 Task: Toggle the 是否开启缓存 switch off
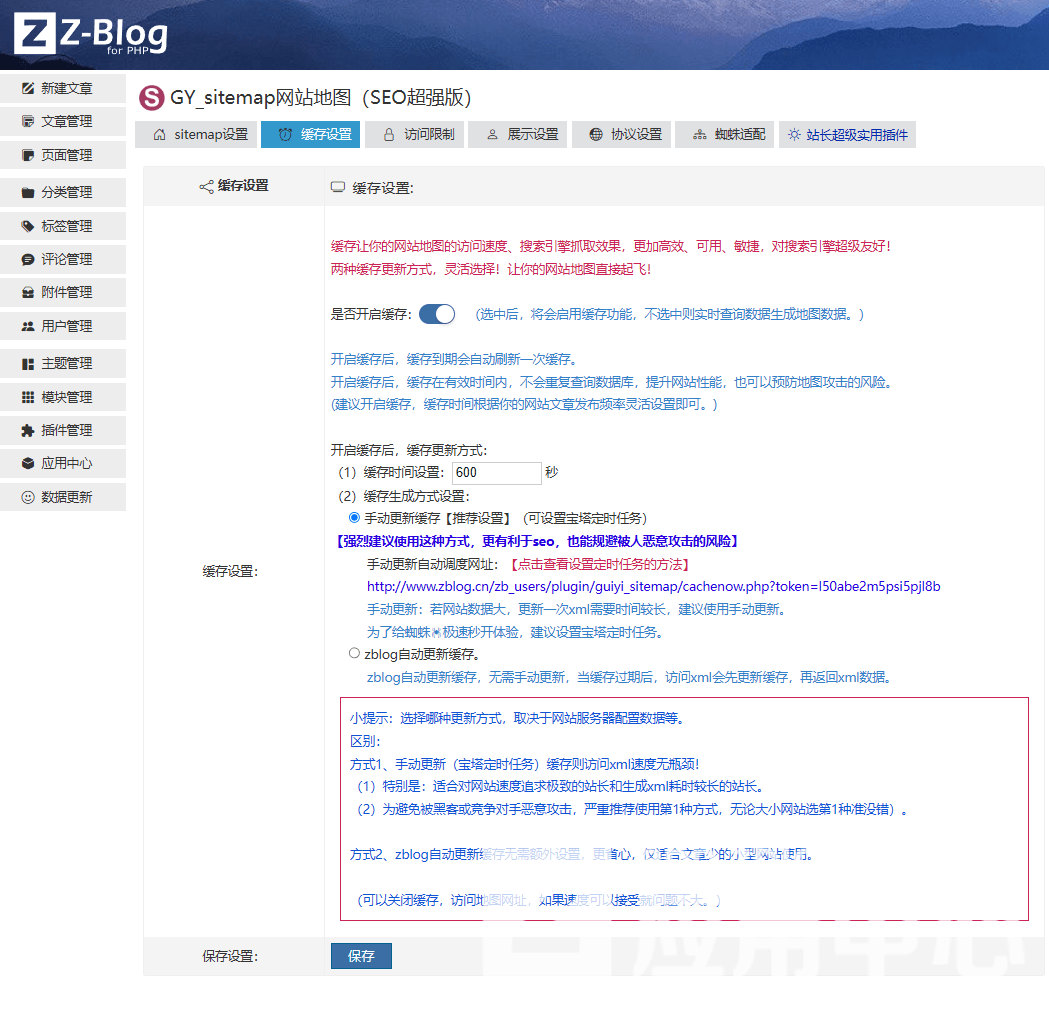pos(437,314)
